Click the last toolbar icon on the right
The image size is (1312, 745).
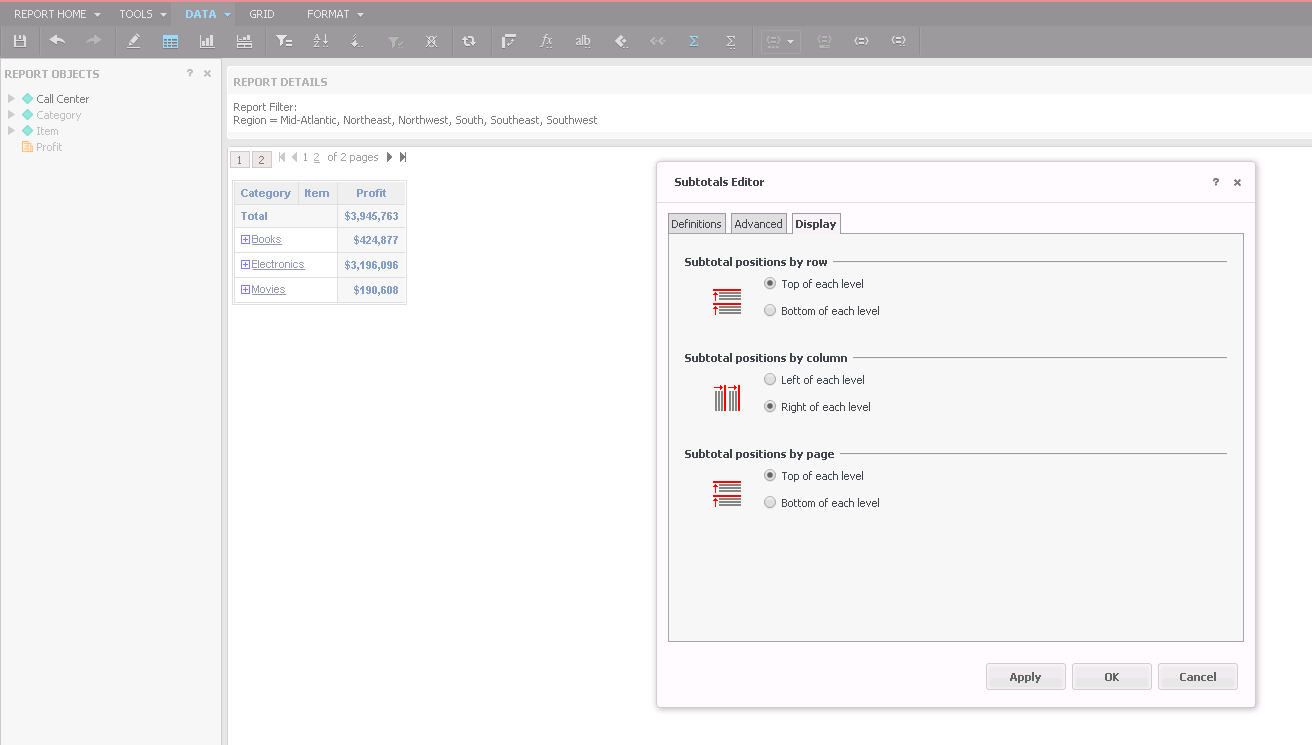[898, 41]
